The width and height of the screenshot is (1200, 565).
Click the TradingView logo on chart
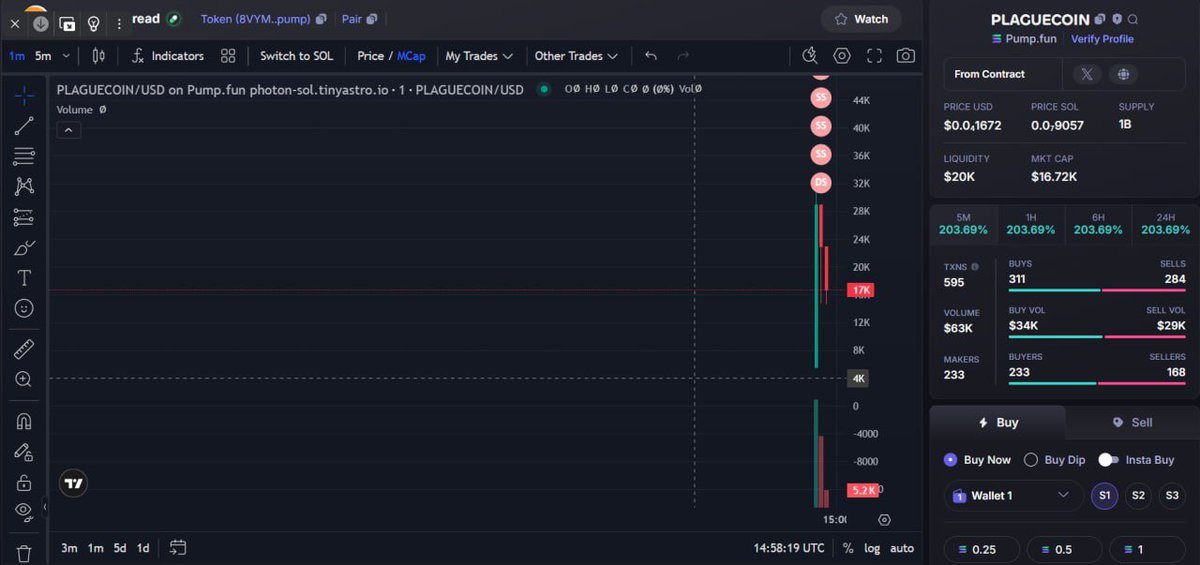pos(73,484)
